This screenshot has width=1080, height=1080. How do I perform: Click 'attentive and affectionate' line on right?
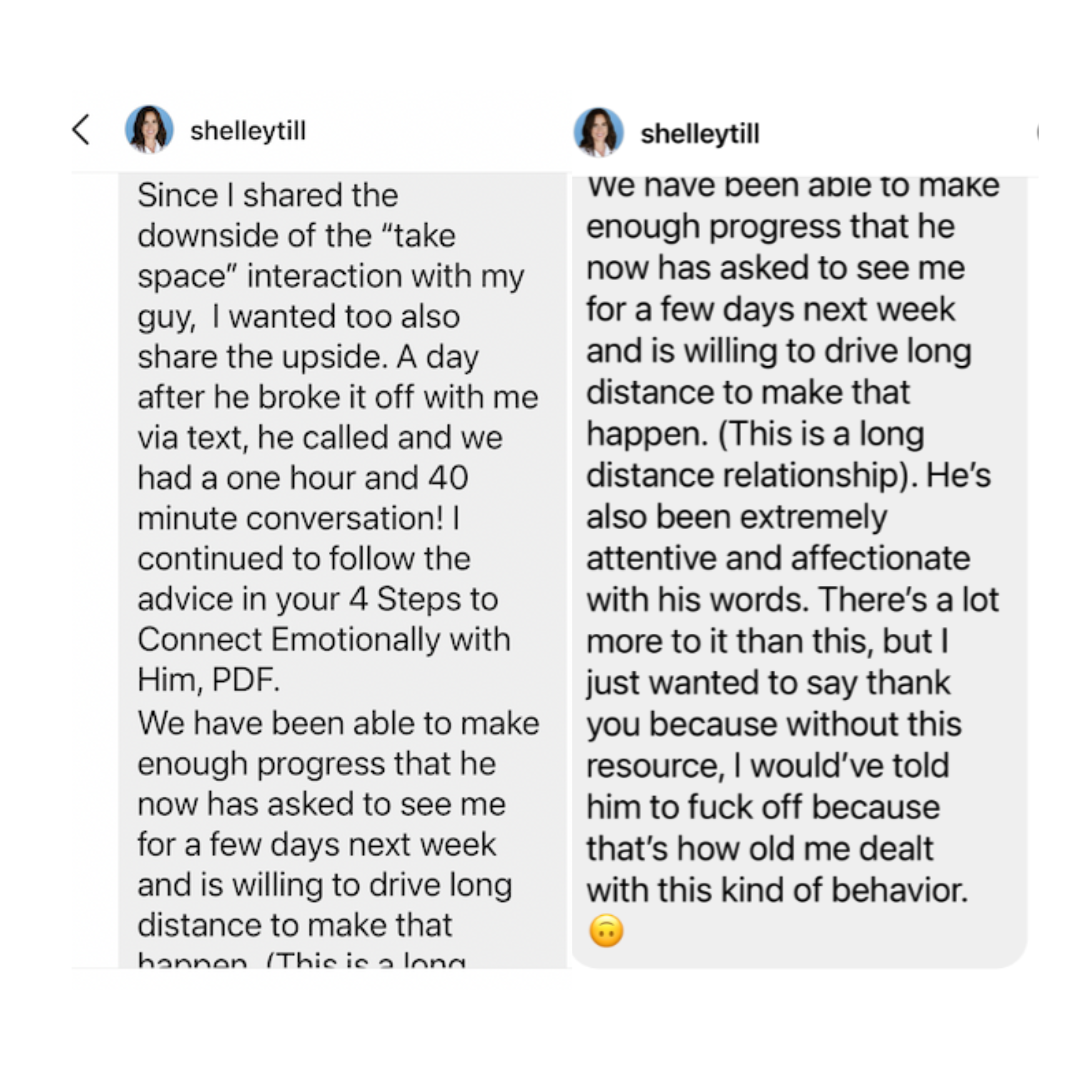[x=778, y=558]
